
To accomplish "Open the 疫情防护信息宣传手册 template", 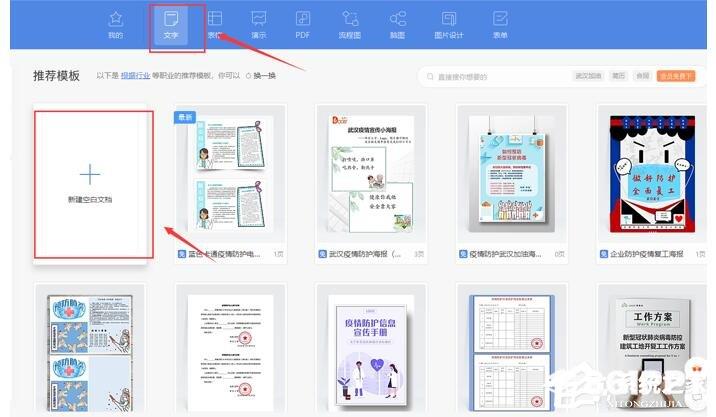I will tap(371, 354).
